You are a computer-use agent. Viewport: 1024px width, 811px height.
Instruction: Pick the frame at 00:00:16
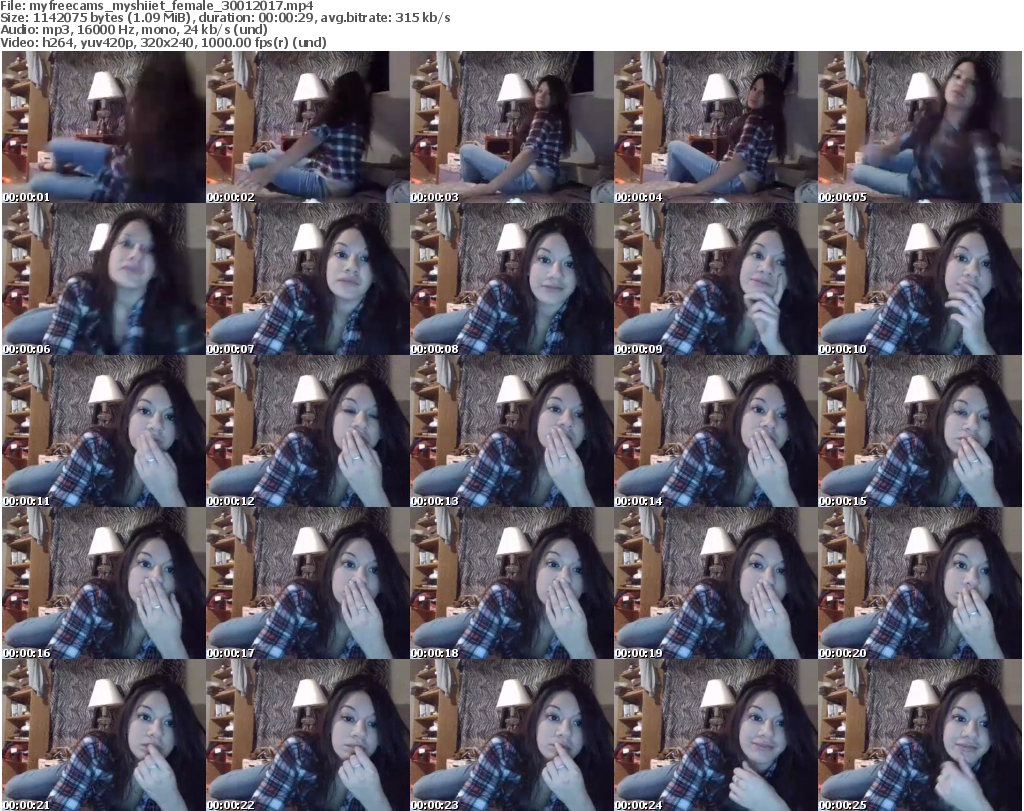coord(103,583)
